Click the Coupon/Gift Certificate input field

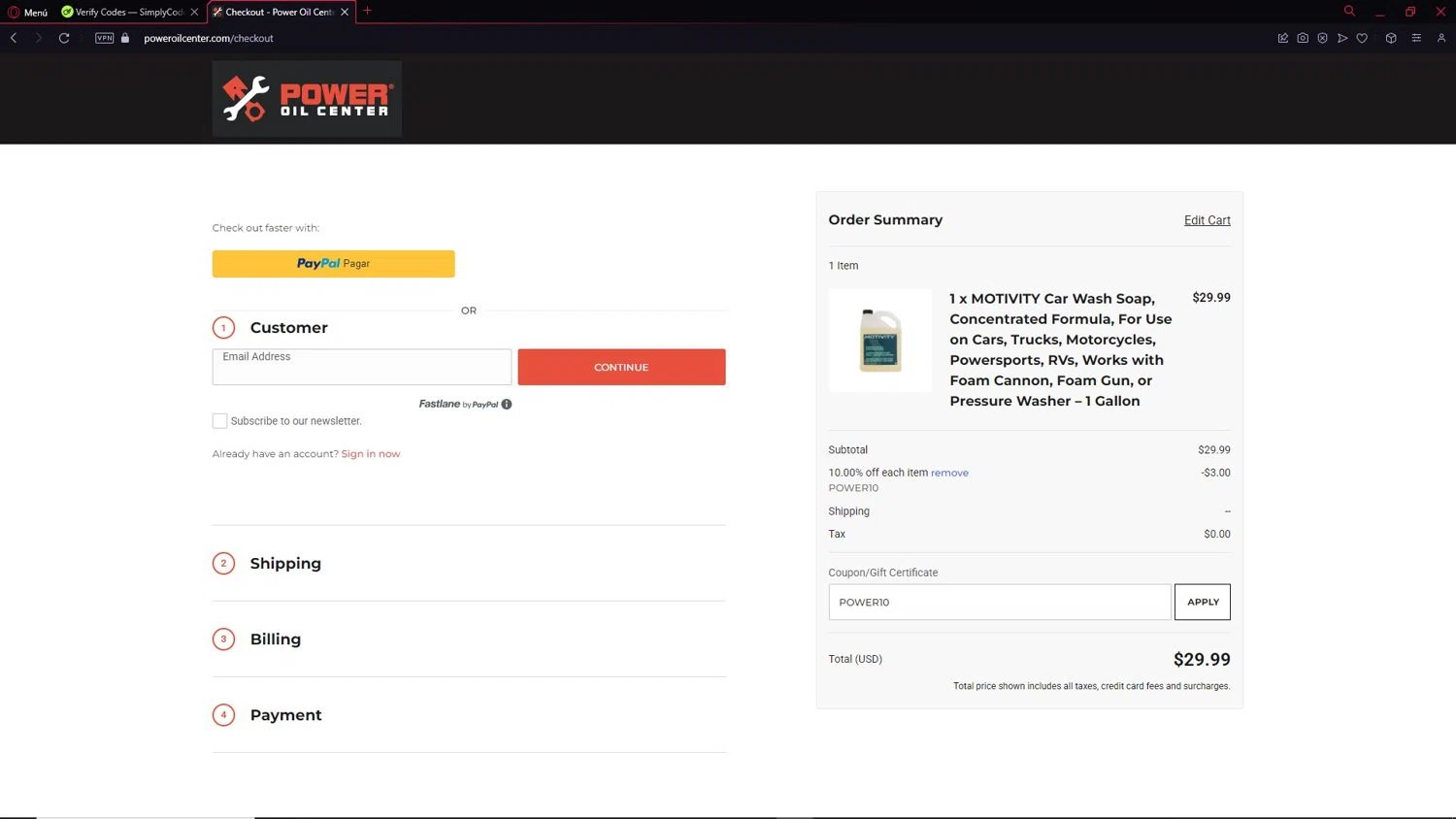[x=1000, y=602]
